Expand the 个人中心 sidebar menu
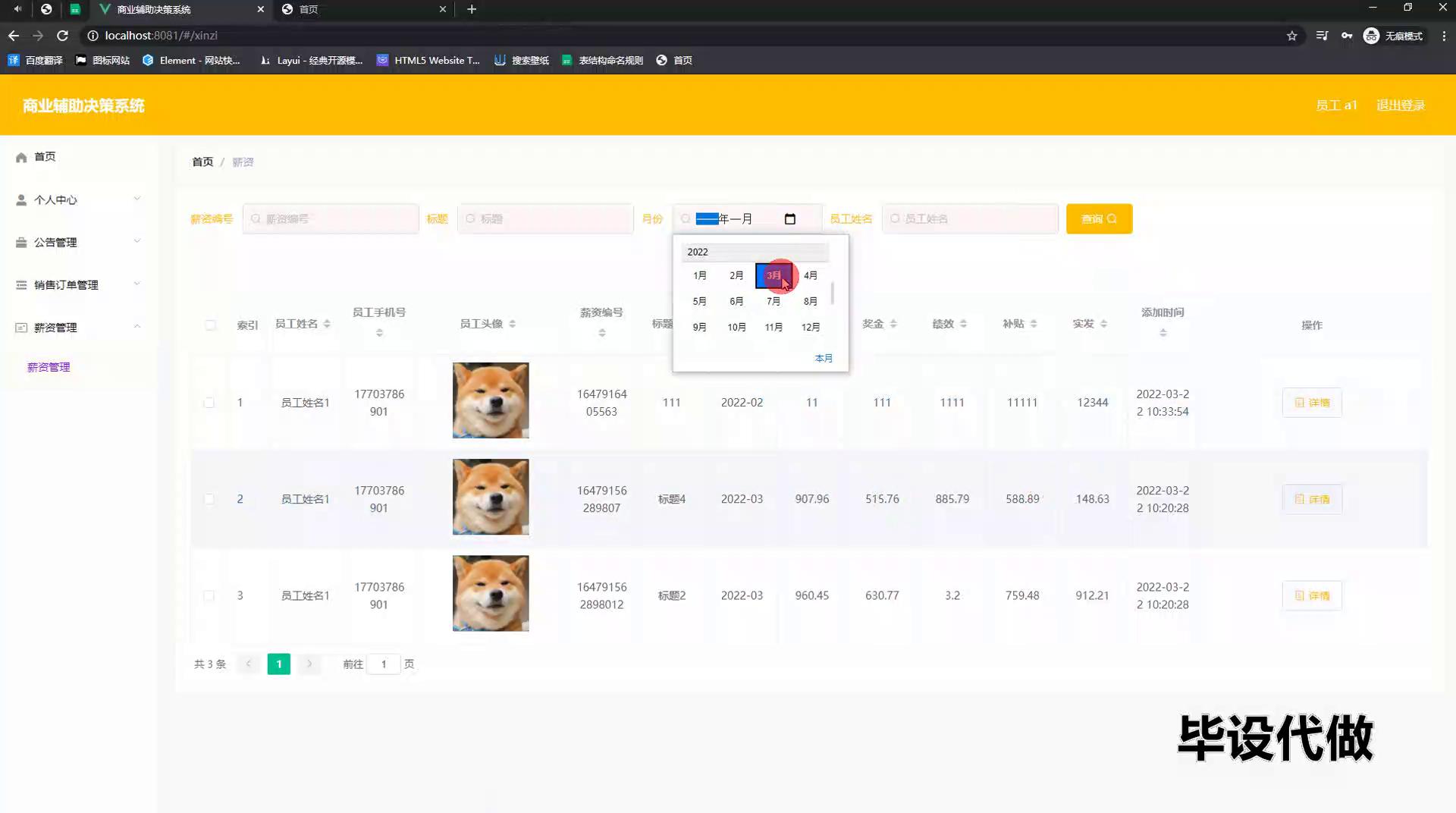This screenshot has height=813, width=1456. point(77,199)
